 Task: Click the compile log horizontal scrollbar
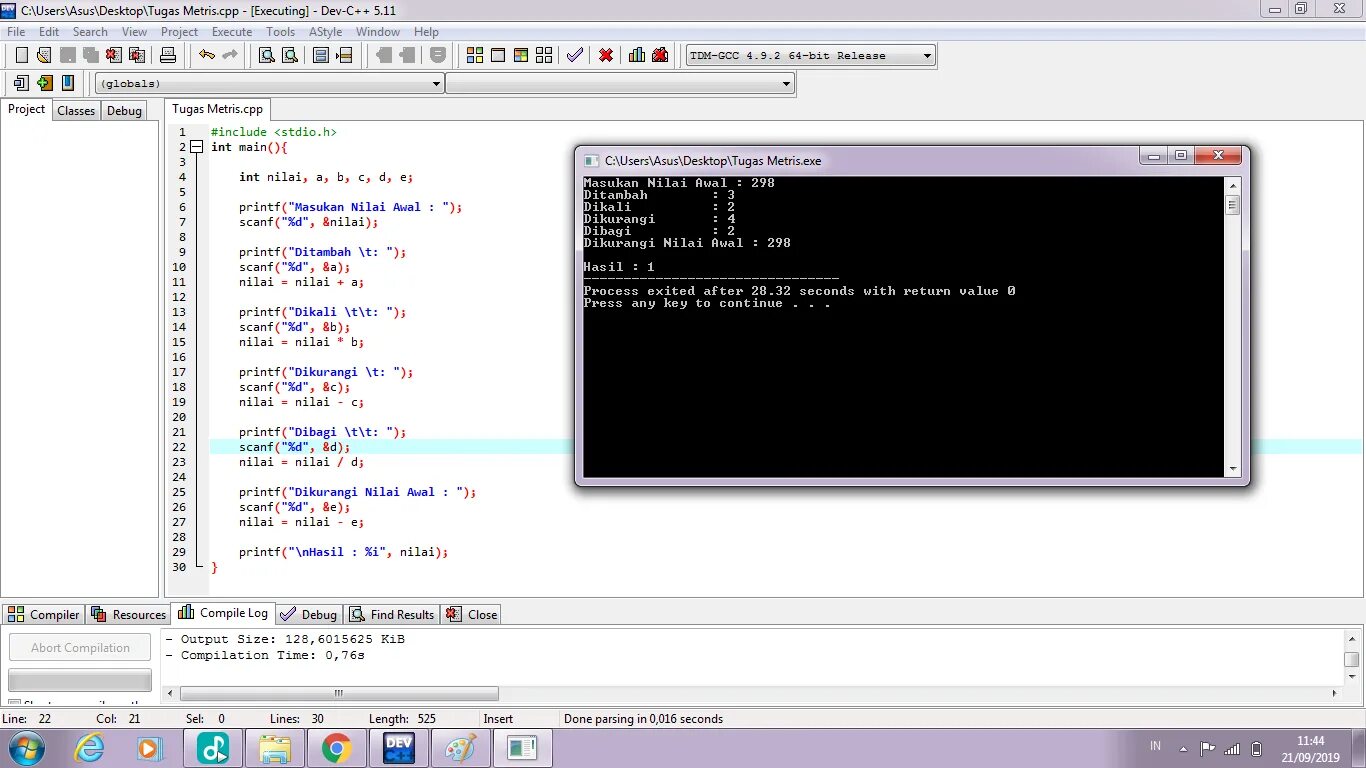click(x=339, y=693)
